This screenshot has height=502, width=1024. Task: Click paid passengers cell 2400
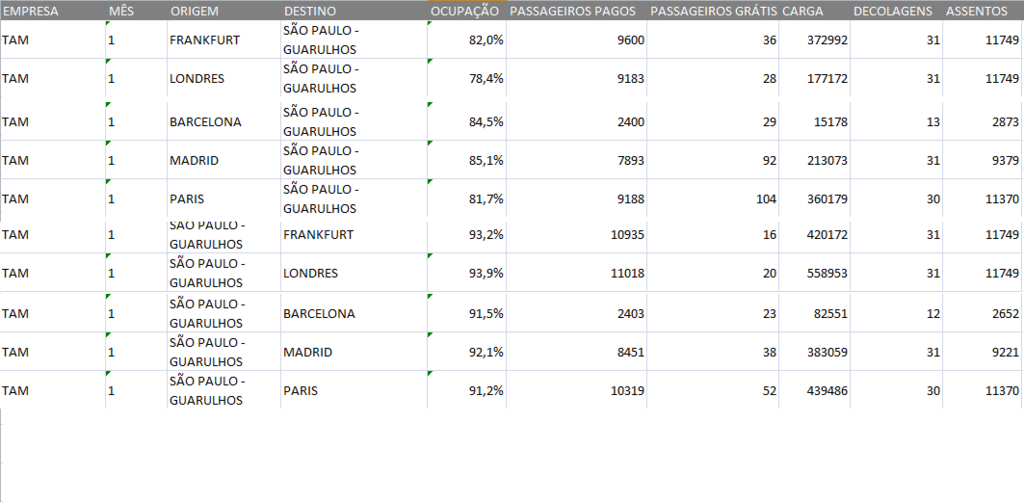577,121
